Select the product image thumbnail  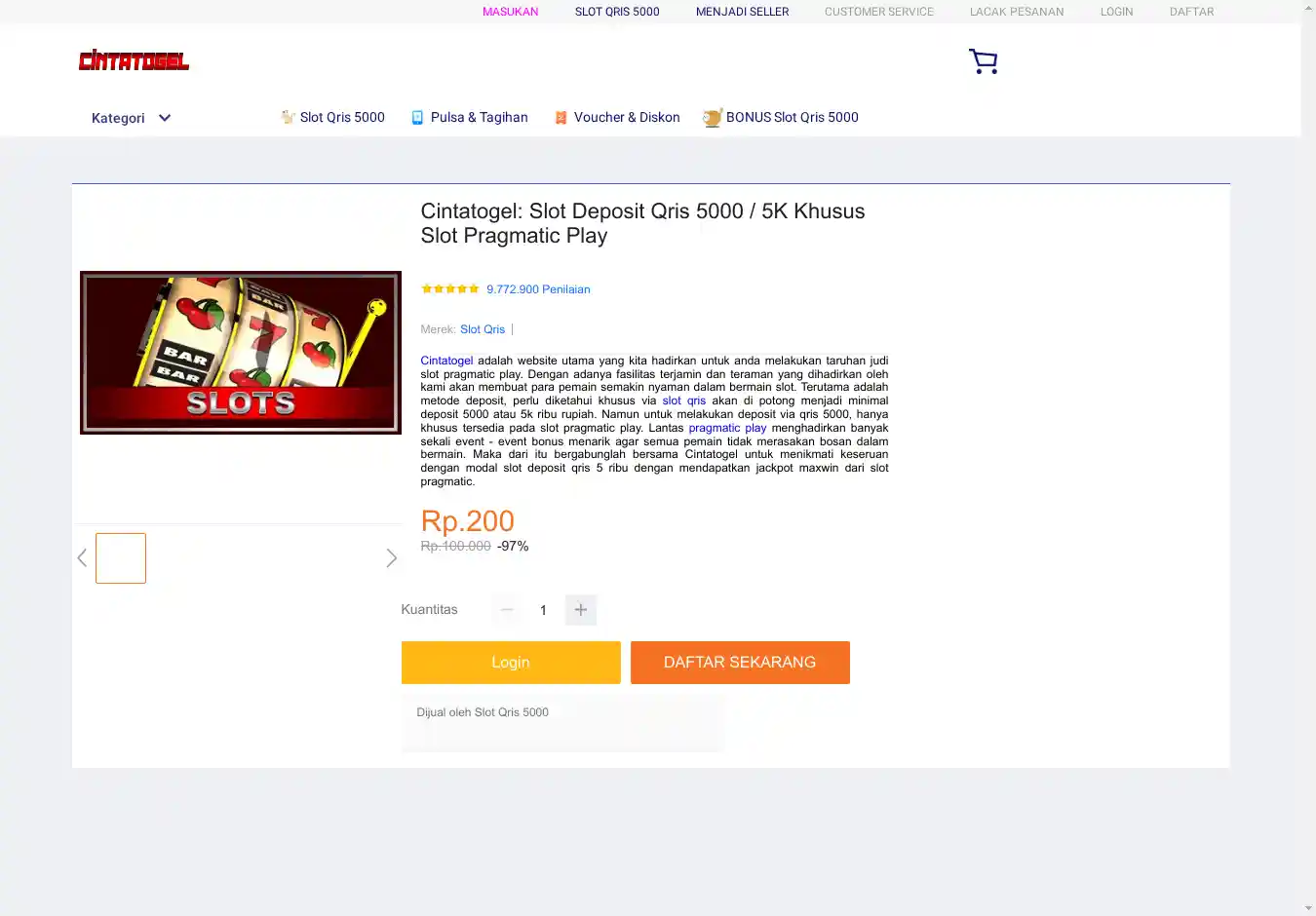coord(121,558)
